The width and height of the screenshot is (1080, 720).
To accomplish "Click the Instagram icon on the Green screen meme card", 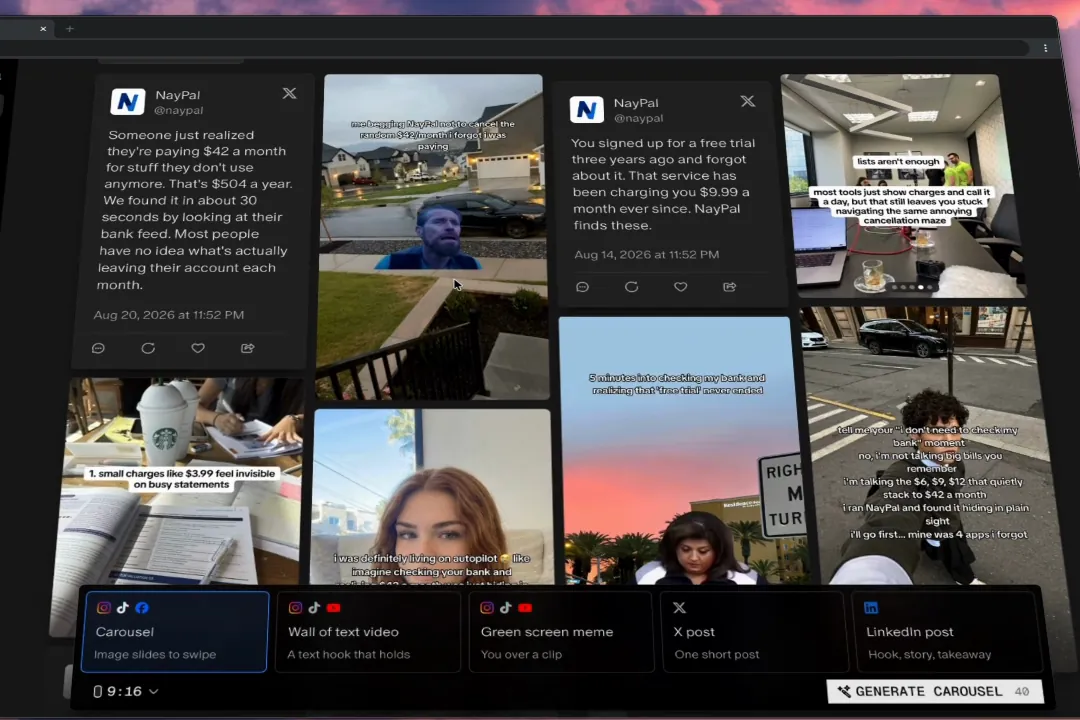I will click(487, 608).
